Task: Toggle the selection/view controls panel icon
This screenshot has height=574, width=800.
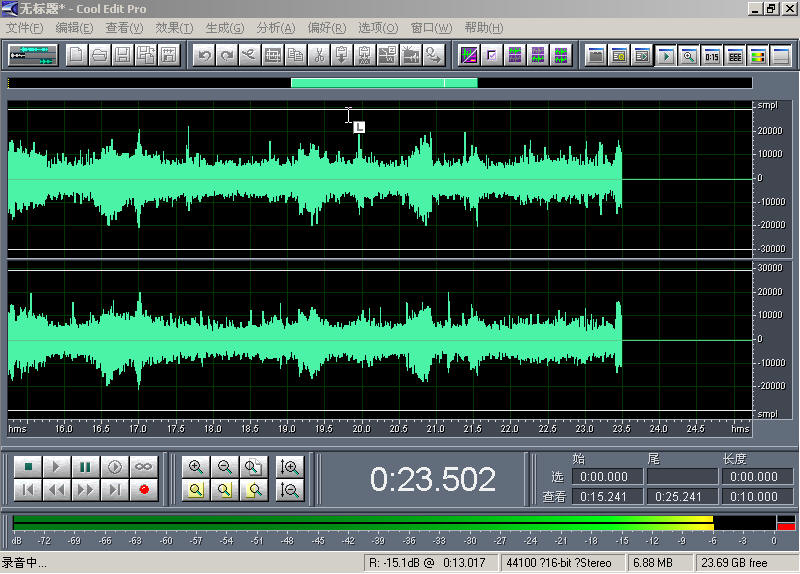Action: [x=735, y=55]
